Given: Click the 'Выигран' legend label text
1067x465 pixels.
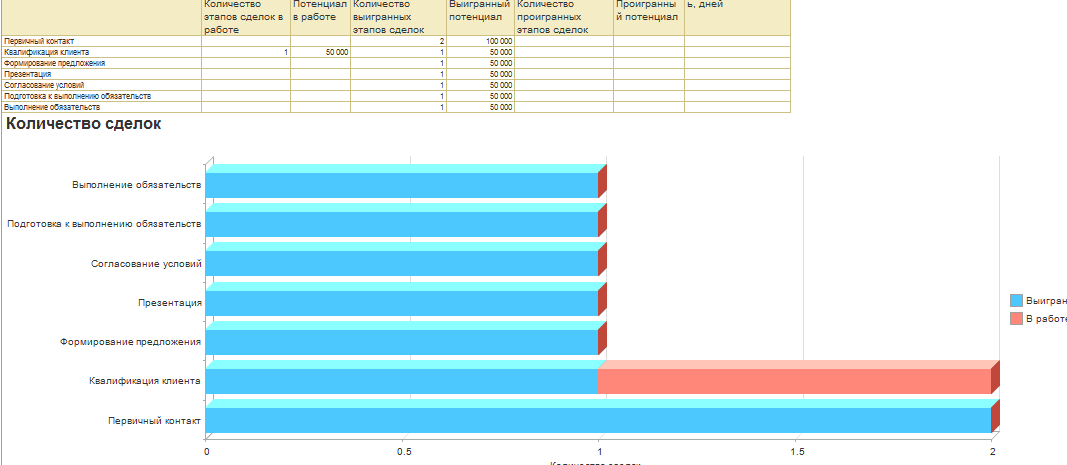Looking at the screenshot, I should click(x=1046, y=300).
